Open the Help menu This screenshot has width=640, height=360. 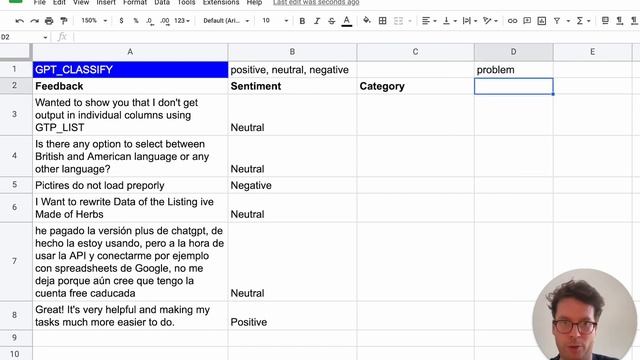pyautogui.click(x=254, y=2)
